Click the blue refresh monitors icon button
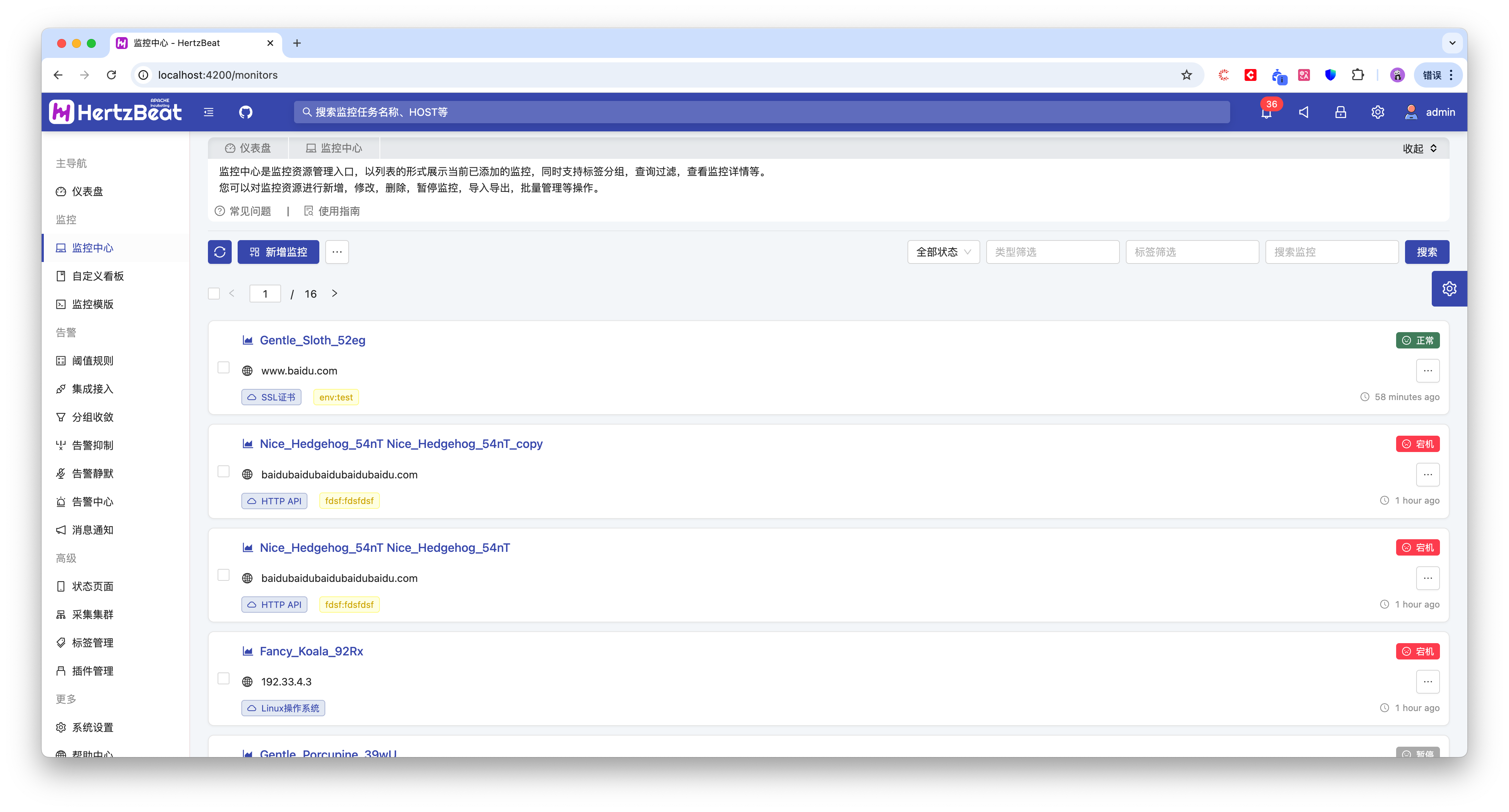 pyautogui.click(x=220, y=252)
